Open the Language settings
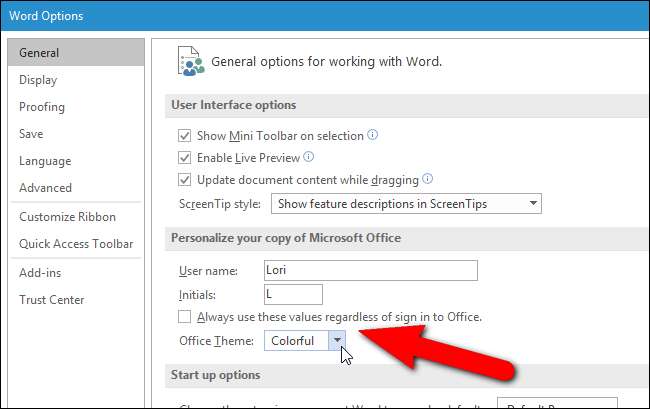650x409 pixels. [x=45, y=161]
